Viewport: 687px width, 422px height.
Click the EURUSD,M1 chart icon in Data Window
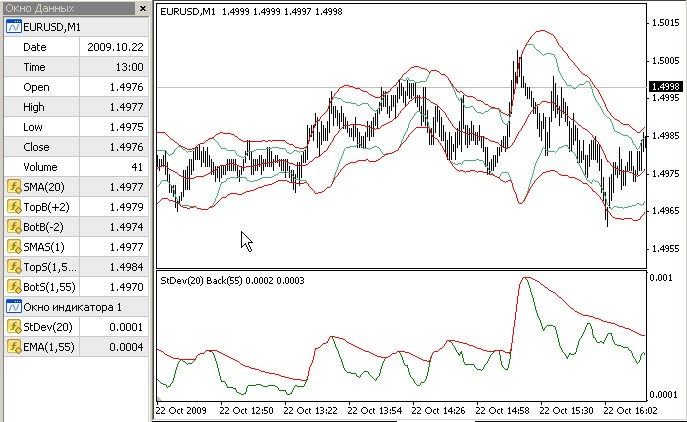[x=14, y=27]
